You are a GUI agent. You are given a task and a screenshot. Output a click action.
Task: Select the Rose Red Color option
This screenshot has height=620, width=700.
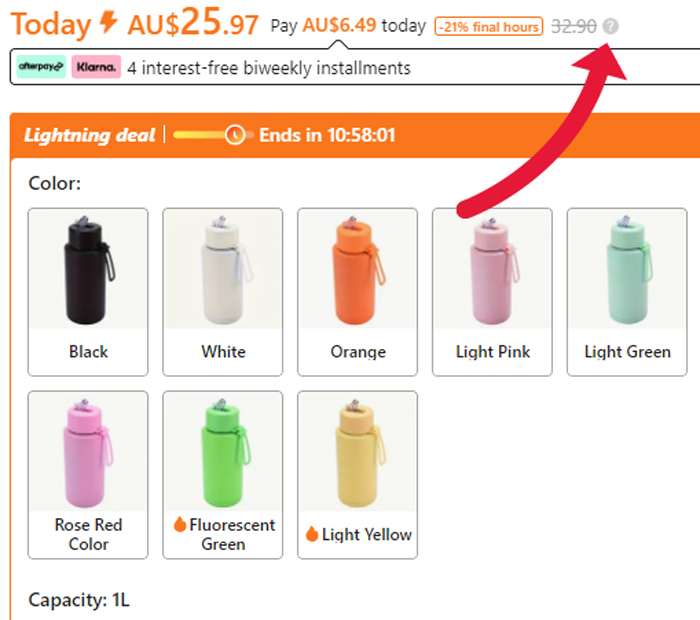click(88, 474)
